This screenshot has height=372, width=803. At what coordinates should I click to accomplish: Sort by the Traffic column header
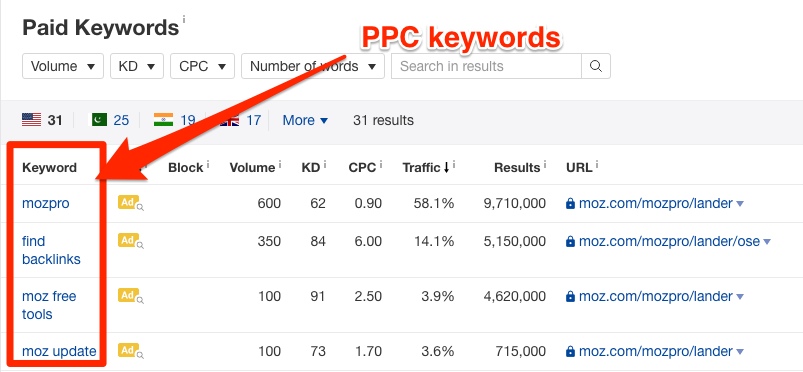click(x=425, y=168)
